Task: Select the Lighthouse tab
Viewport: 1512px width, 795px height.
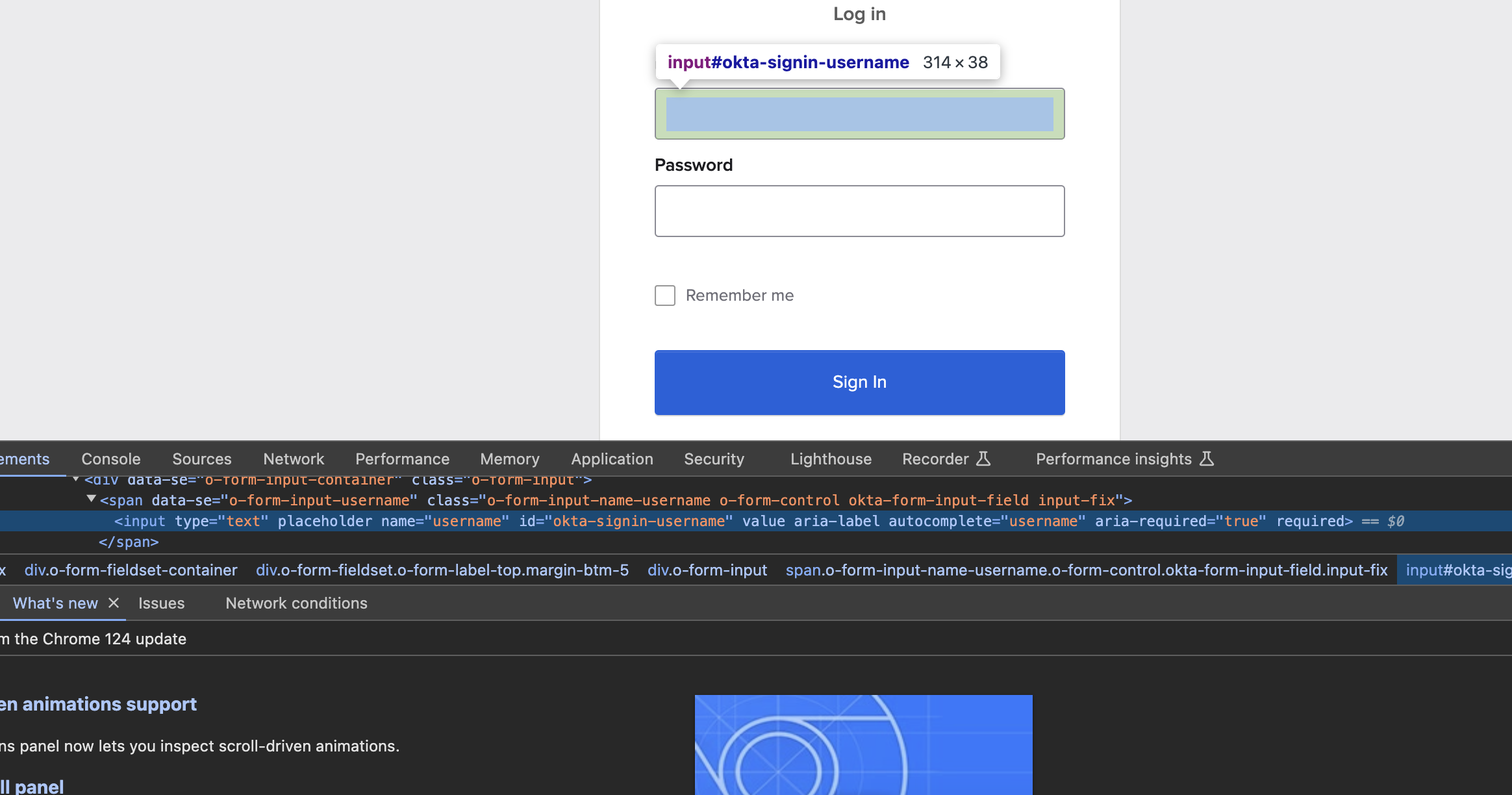Action: [x=831, y=459]
